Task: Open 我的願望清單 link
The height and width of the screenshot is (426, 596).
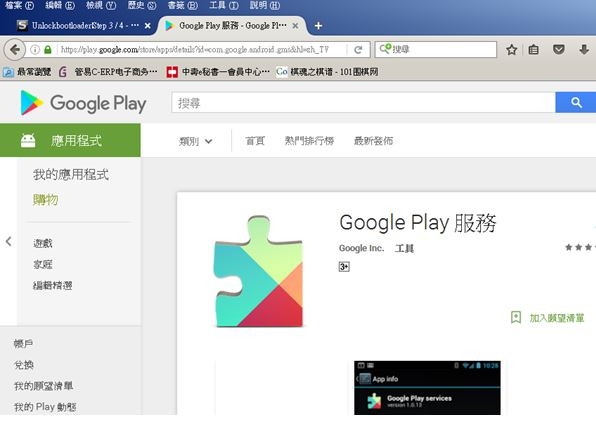Action: click(x=43, y=386)
